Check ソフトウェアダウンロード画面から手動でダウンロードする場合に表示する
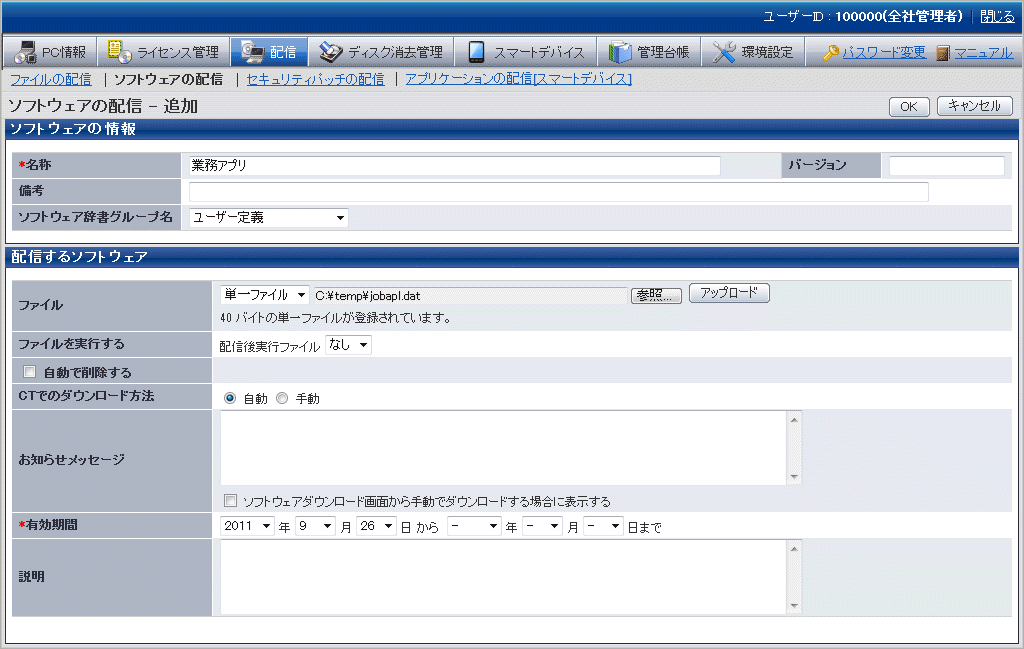 (x=230, y=501)
